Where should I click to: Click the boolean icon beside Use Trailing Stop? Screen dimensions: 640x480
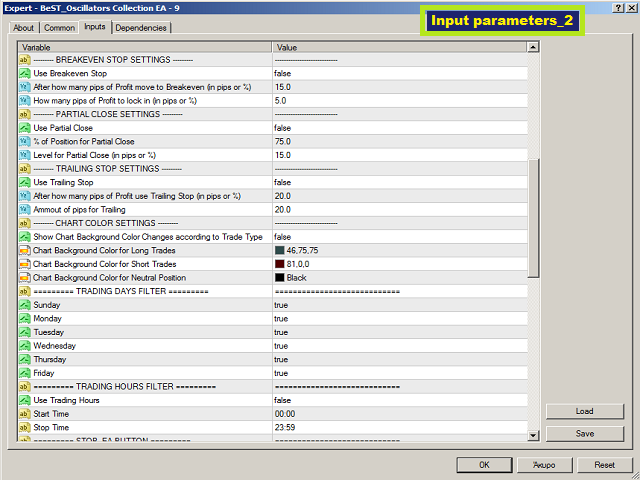(25, 182)
